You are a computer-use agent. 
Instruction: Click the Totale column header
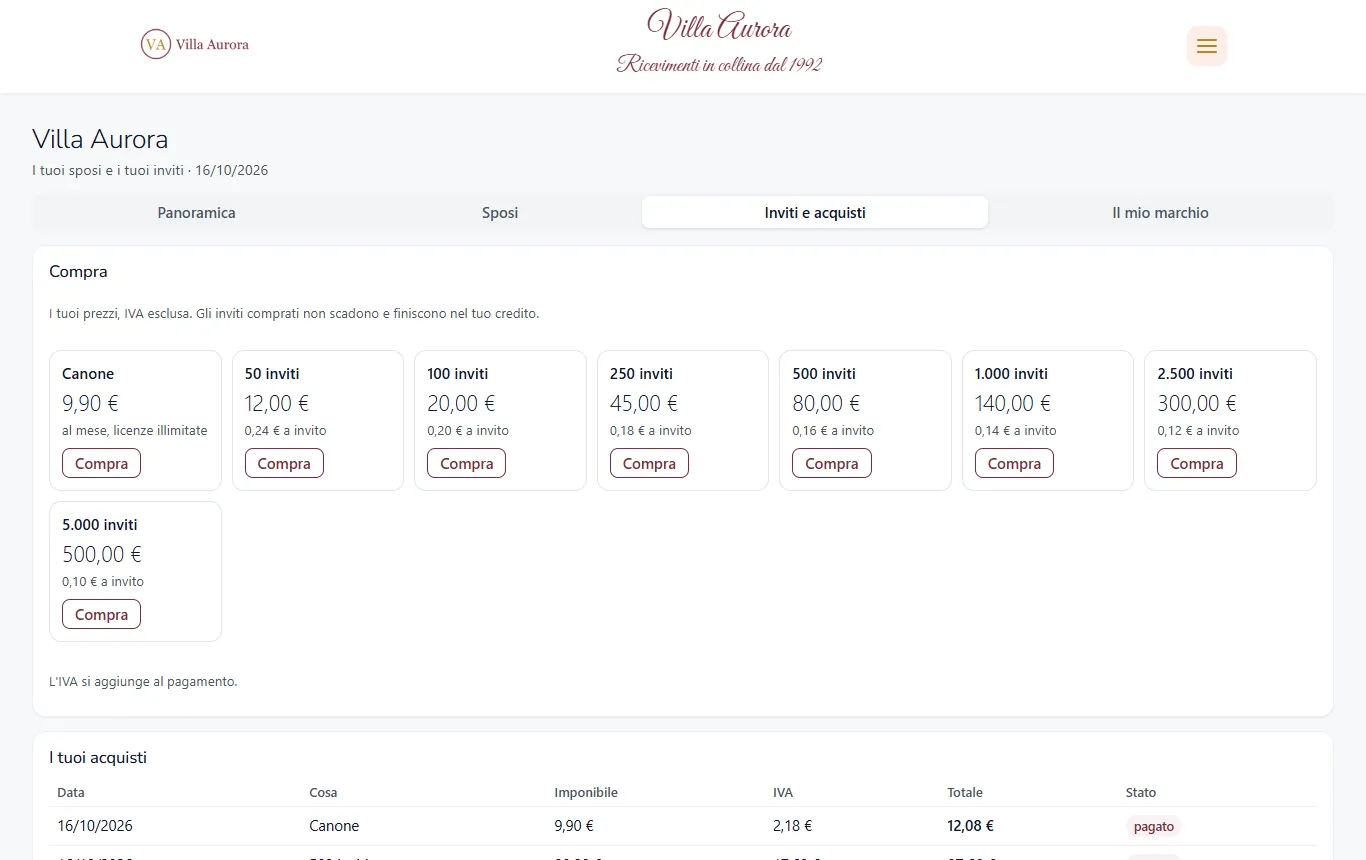965,793
